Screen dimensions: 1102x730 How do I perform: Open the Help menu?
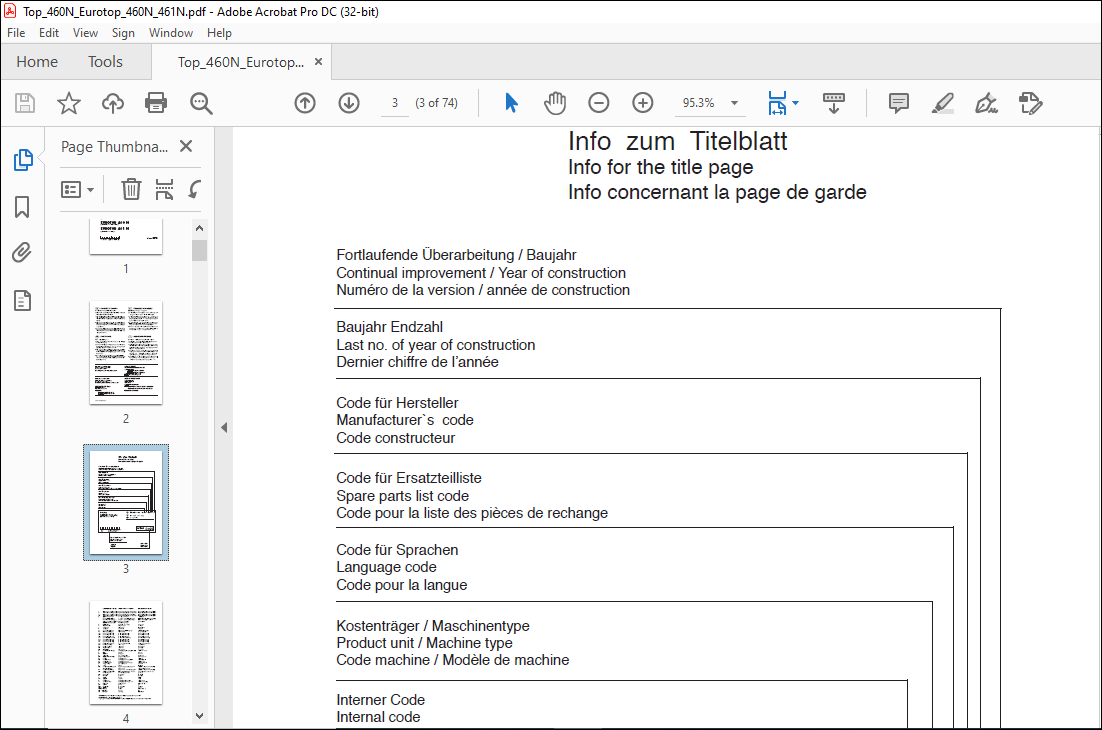click(x=219, y=33)
